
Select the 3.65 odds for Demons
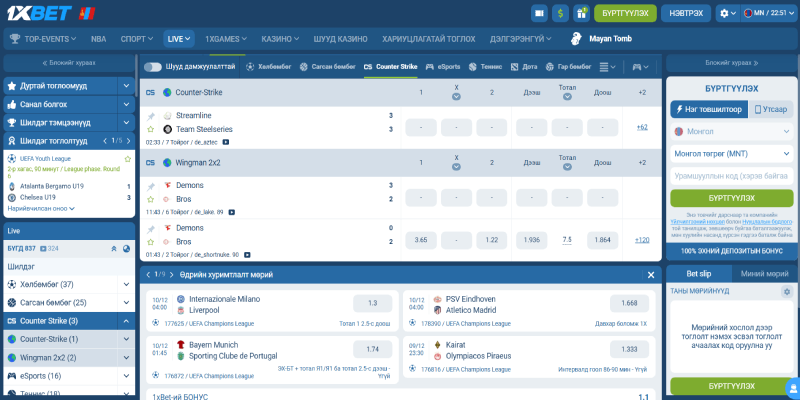pyautogui.click(x=421, y=240)
